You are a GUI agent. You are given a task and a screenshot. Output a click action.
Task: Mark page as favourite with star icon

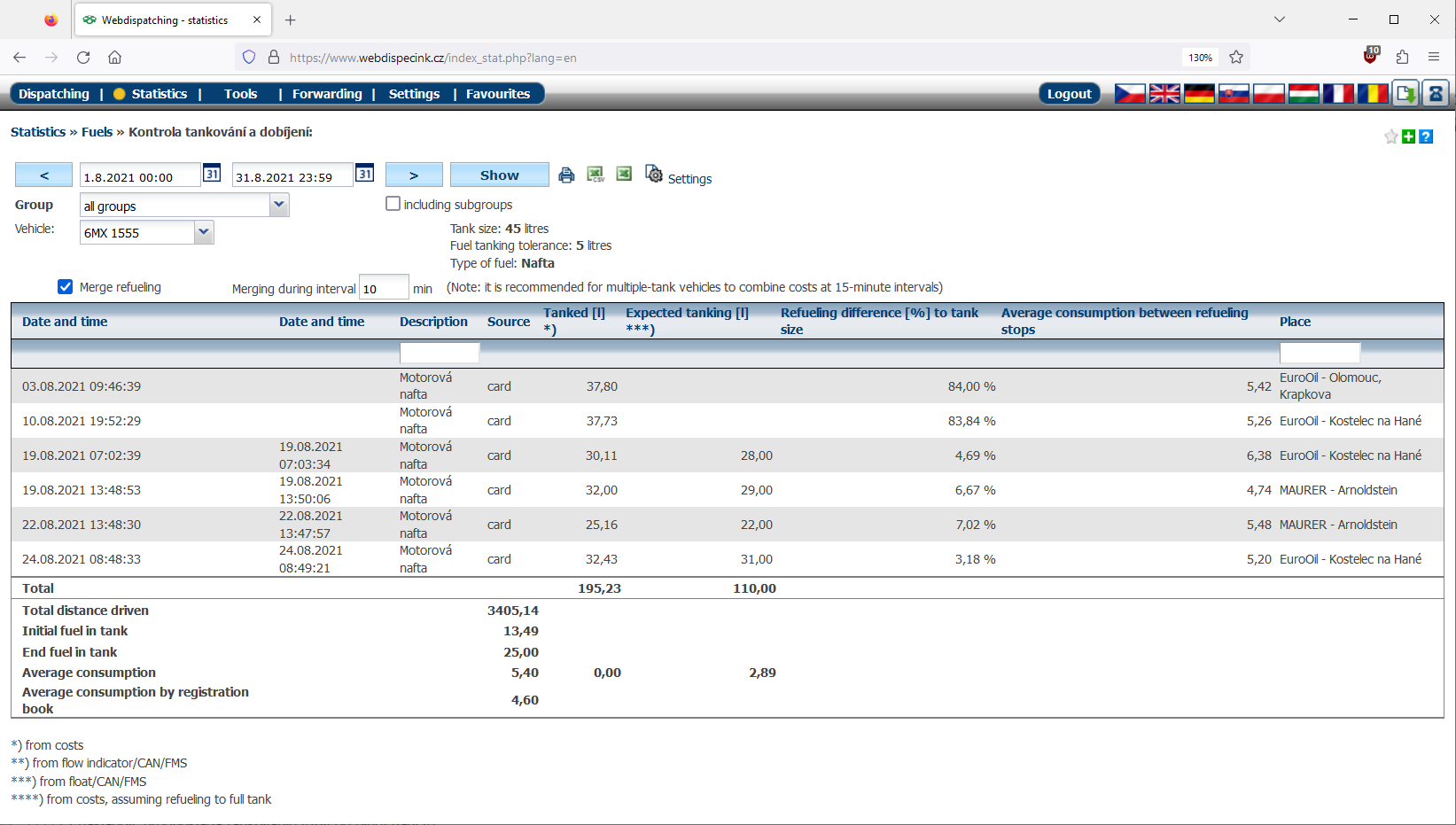point(1391,136)
